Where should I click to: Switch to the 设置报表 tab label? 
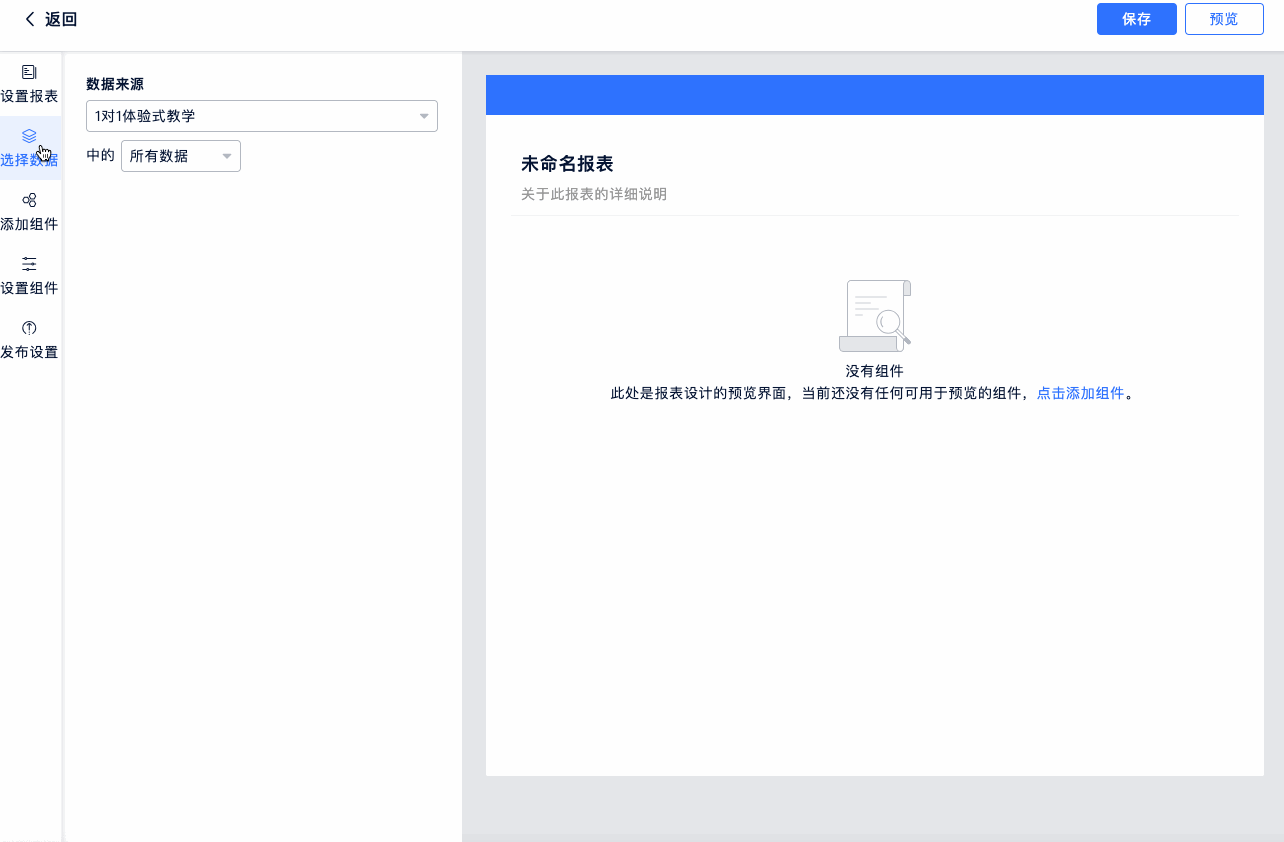(29, 97)
